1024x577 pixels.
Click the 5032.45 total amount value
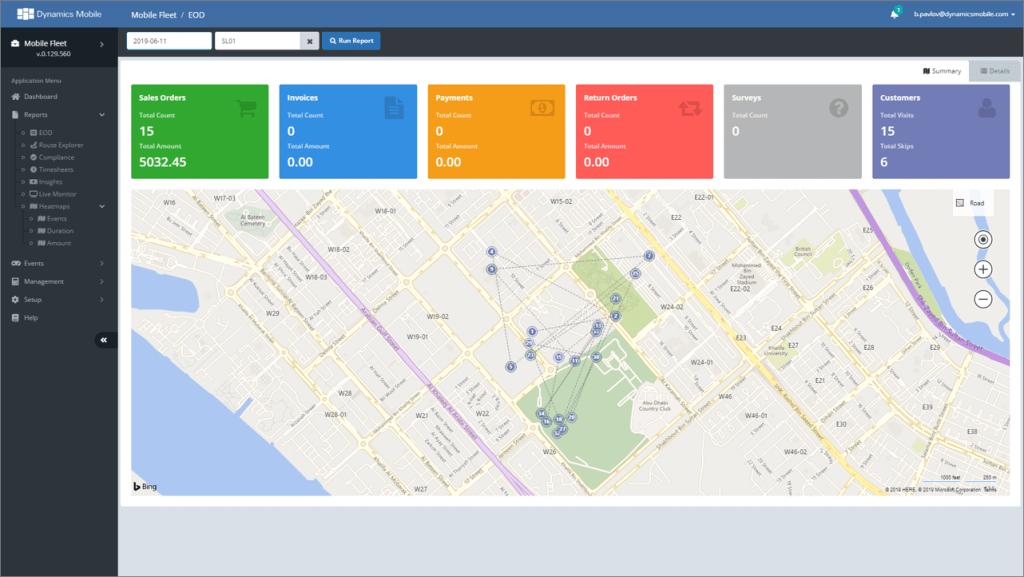[163, 162]
